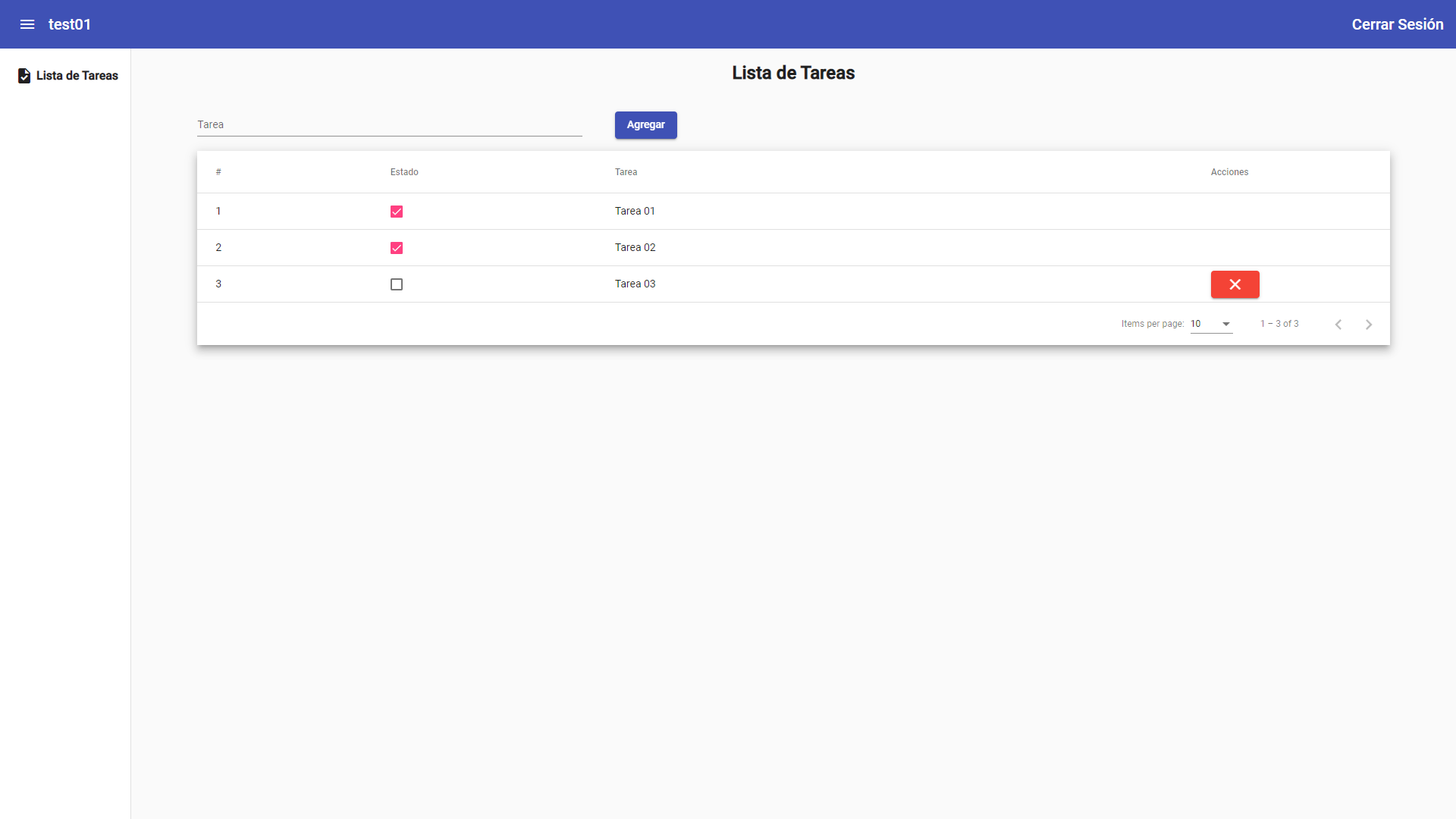Viewport: 1456px width, 819px height.
Task: Uncheck the Estado checkbox for Tarea 02
Action: (x=397, y=248)
